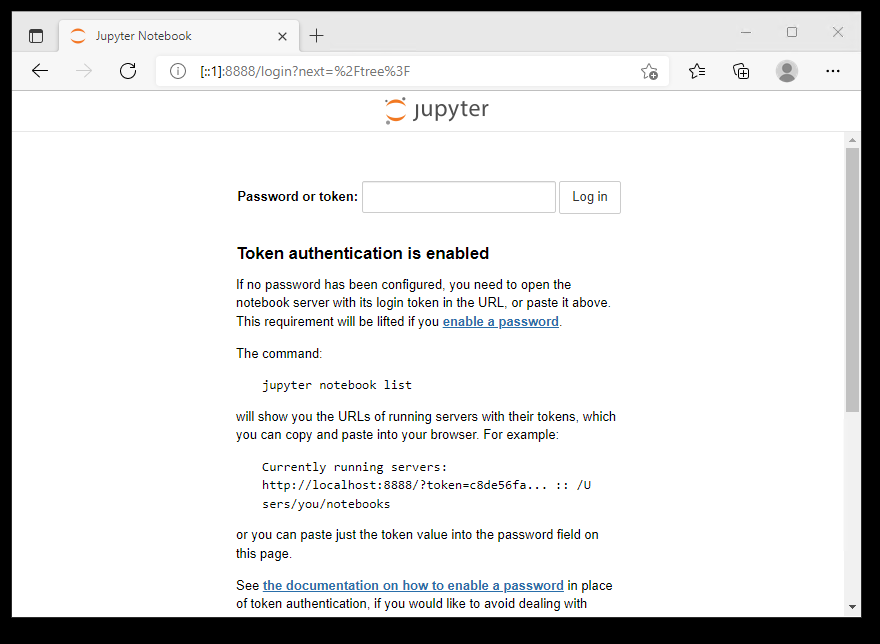
Task: Click the Jupyter logo in page header
Action: pos(437,110)
